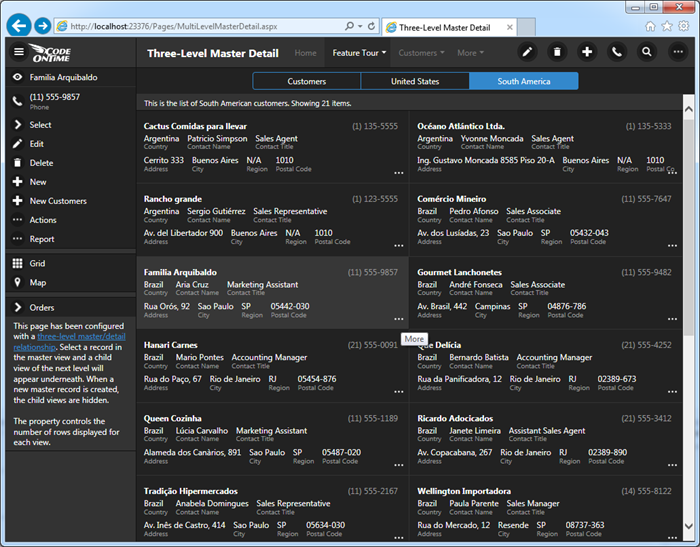
Task: Open search with the magnifier icon
Action: click(x=647, y=52)
